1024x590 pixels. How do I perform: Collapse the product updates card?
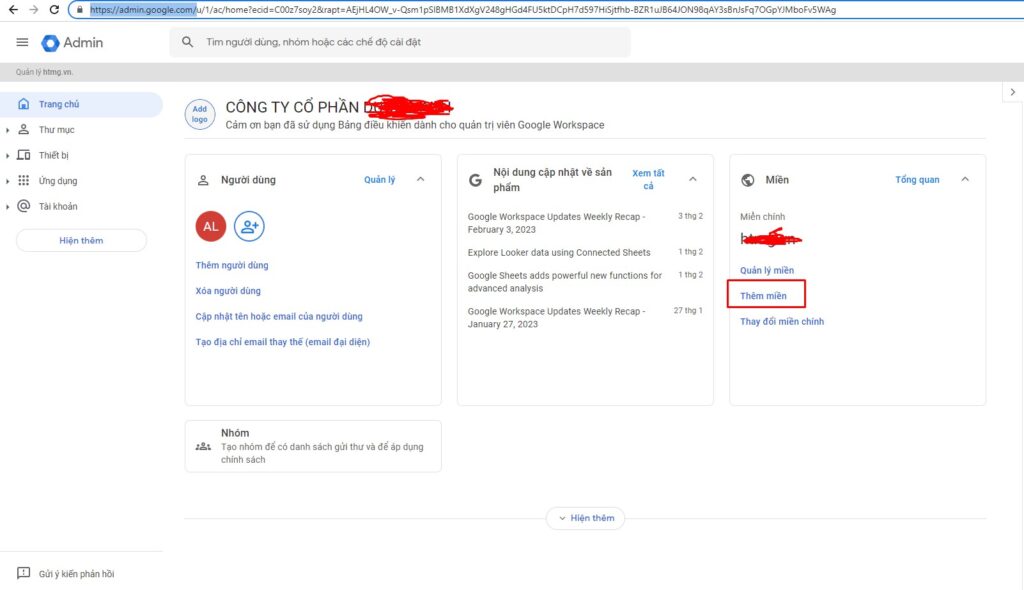[x=692, y=180]
